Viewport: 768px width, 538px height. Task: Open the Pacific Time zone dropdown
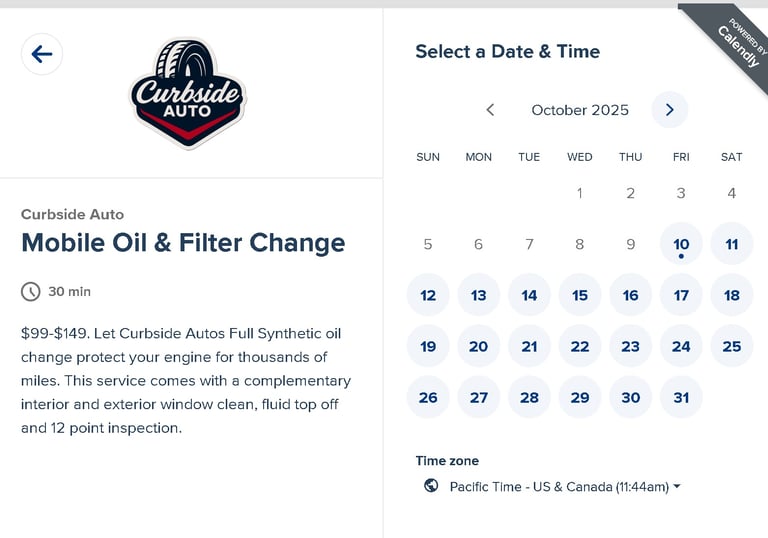[x=565, y=487]
